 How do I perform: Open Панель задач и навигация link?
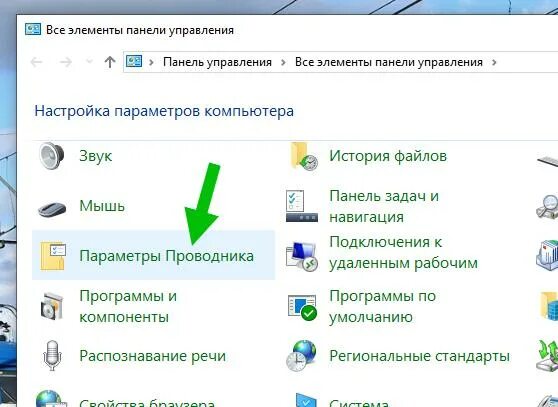click(x=384, y=206)
